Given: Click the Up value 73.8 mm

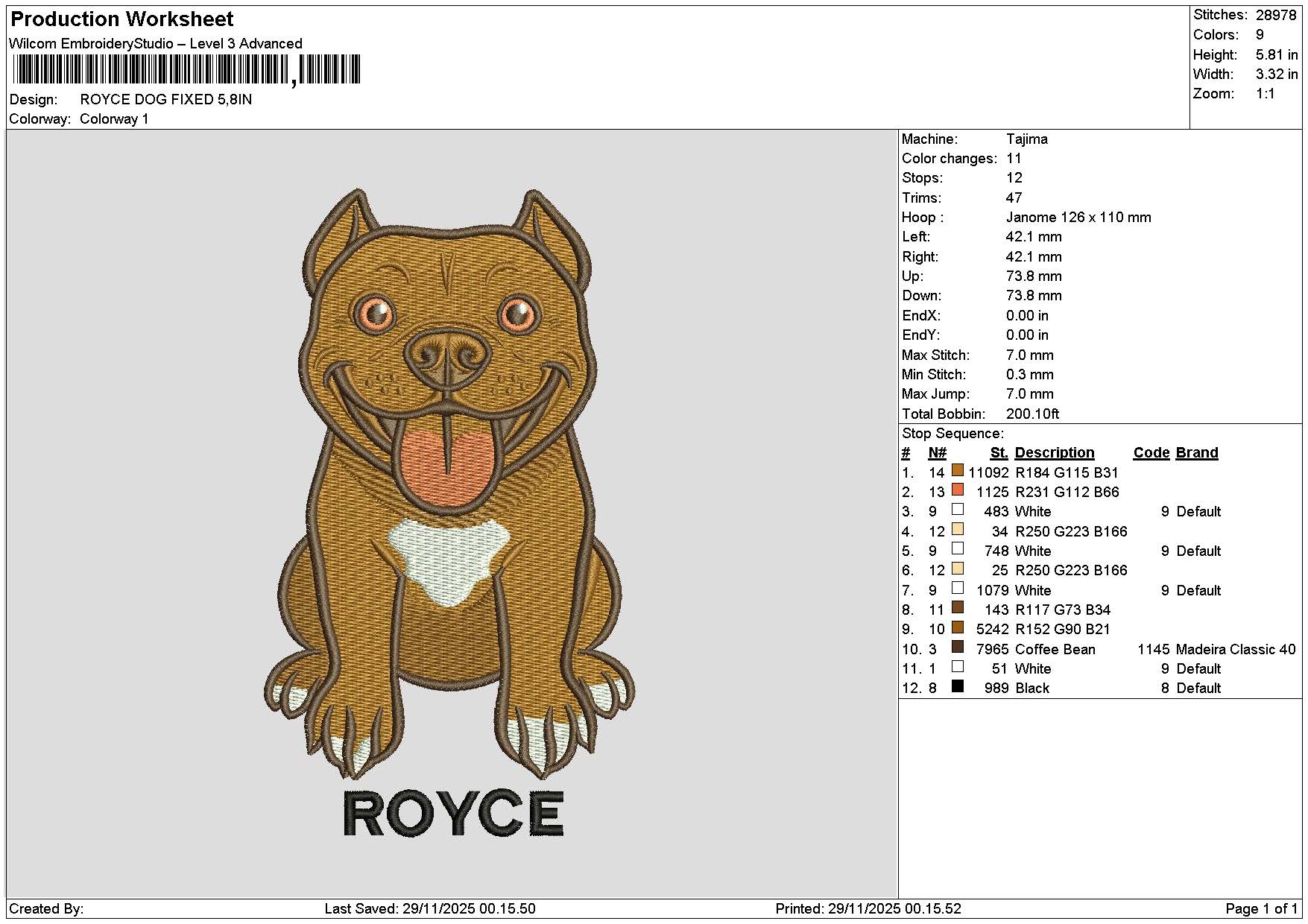Looking at the screenshot, I should [x=1034, y=276].
